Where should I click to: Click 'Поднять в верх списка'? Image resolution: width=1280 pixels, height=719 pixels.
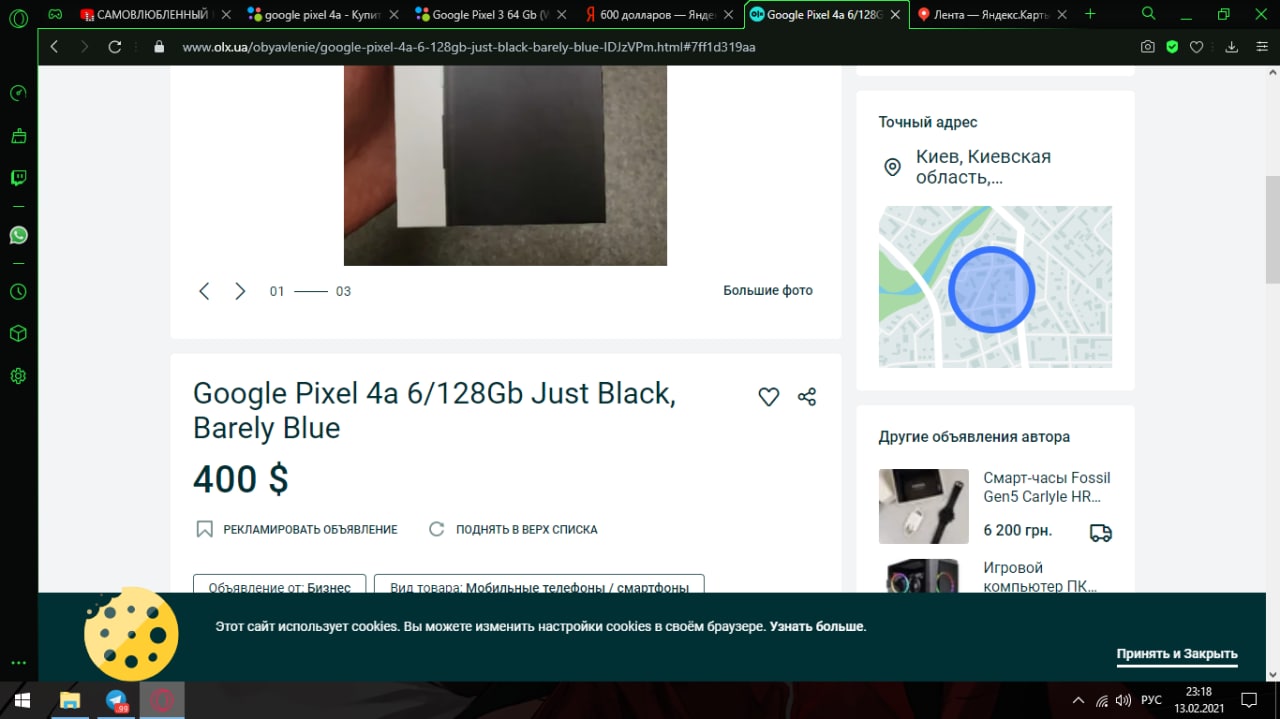pyautogui.click(x=513, y=529)
